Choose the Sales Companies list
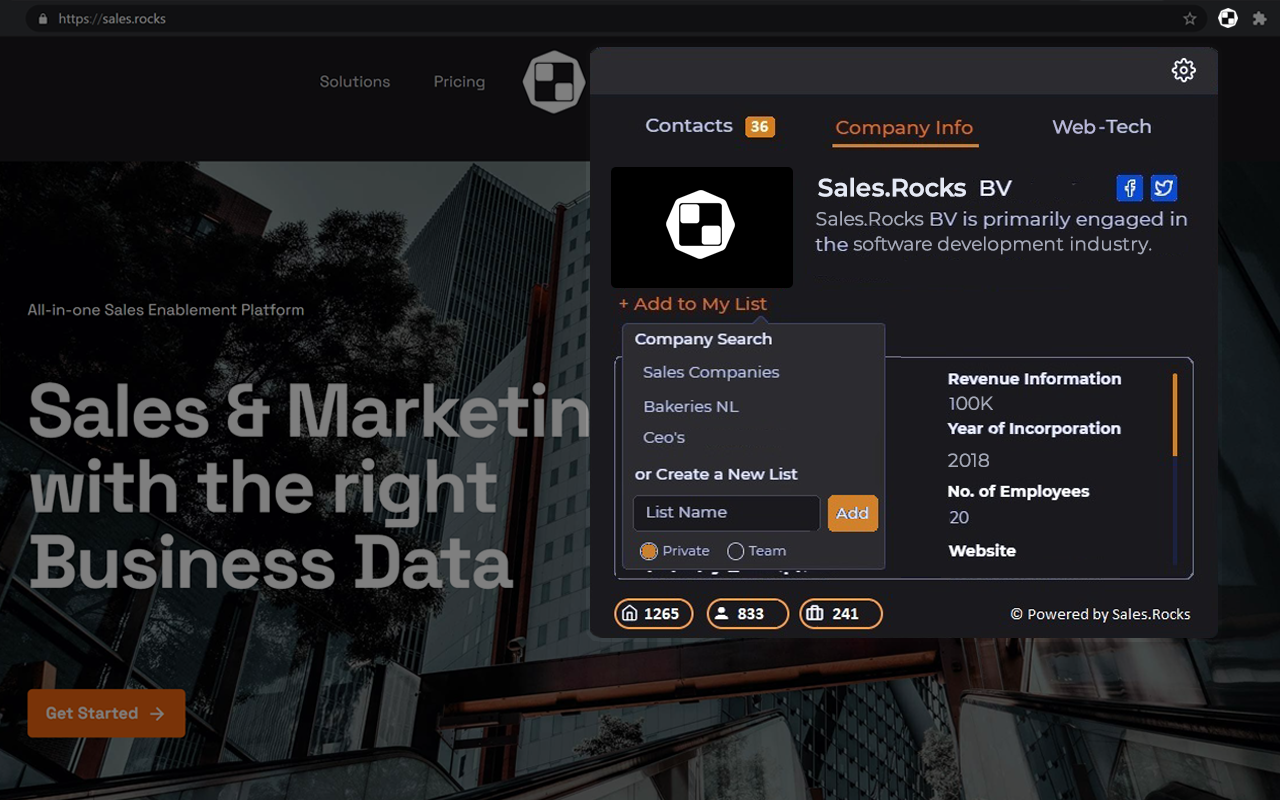1280x800 pixels. 710,371
